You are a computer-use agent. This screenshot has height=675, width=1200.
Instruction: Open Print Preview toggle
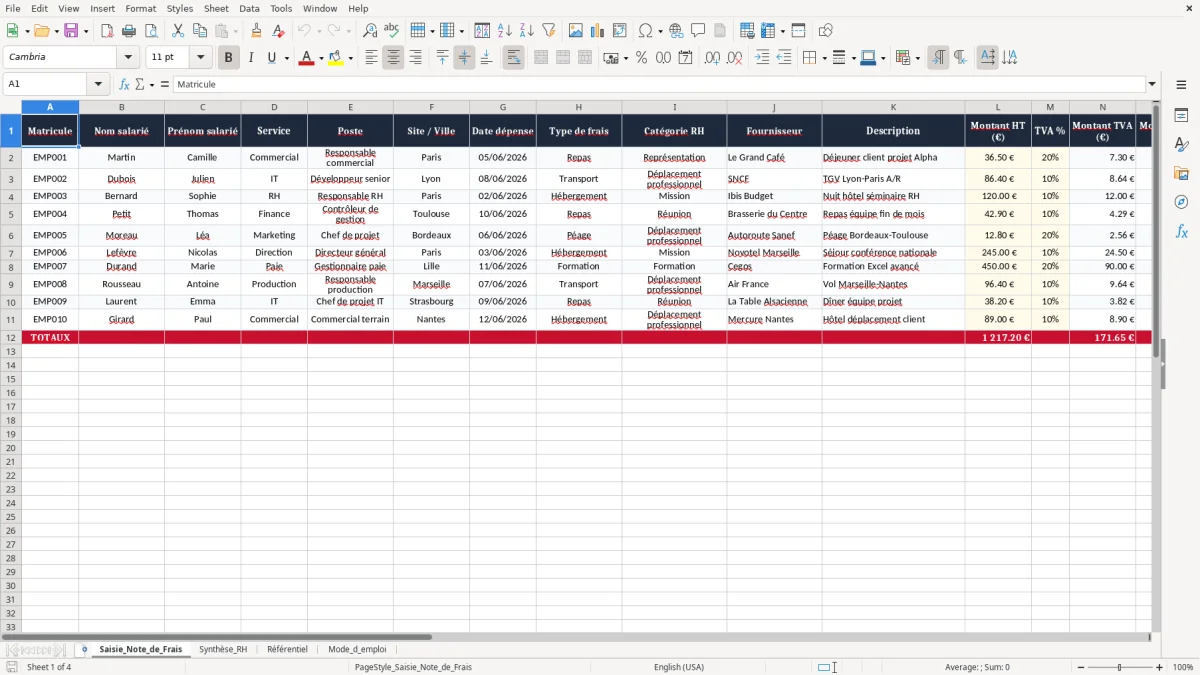click(x=151, y=31)
